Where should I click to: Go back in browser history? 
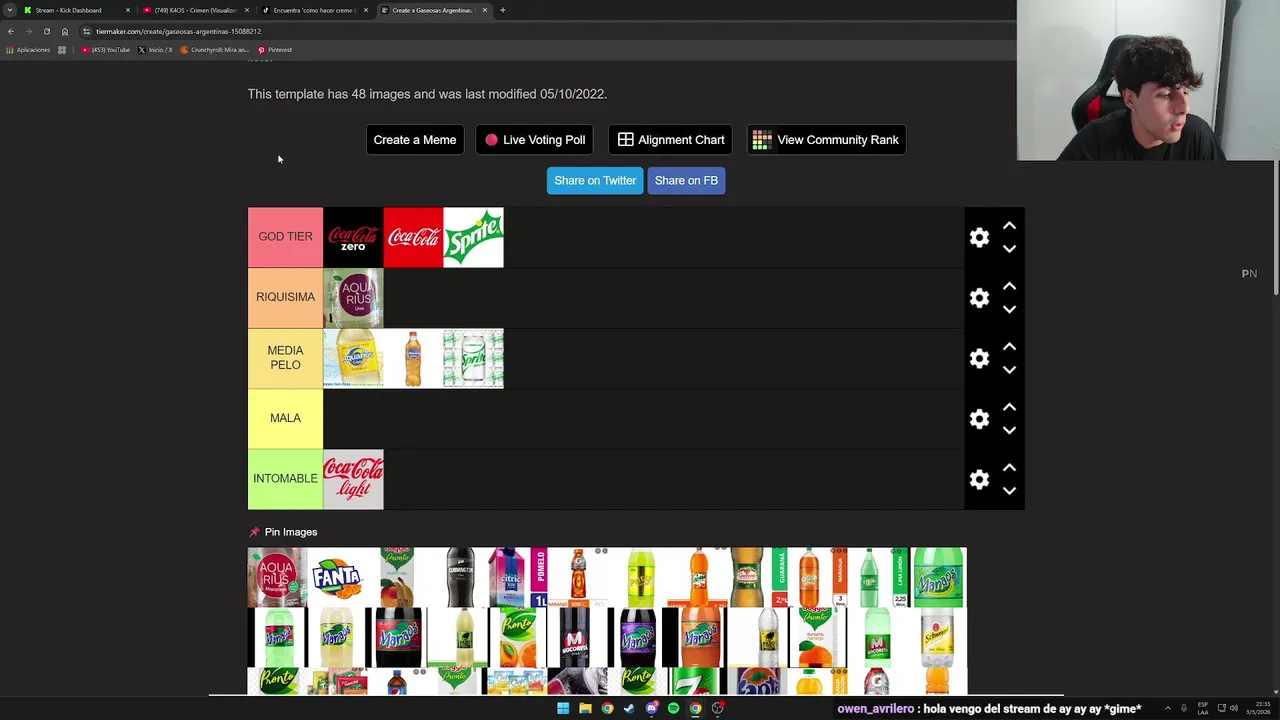[x=10, y=31]
